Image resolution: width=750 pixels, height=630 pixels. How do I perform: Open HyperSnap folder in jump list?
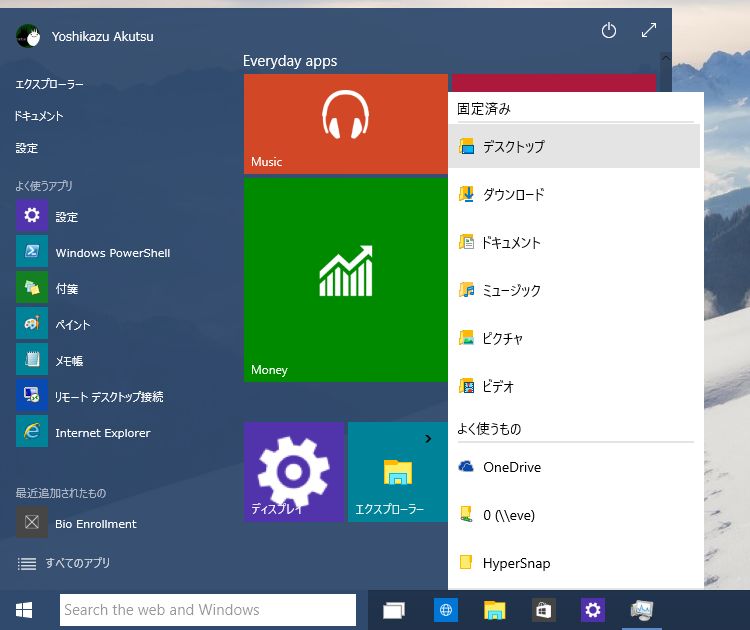(x=574, y=563)
